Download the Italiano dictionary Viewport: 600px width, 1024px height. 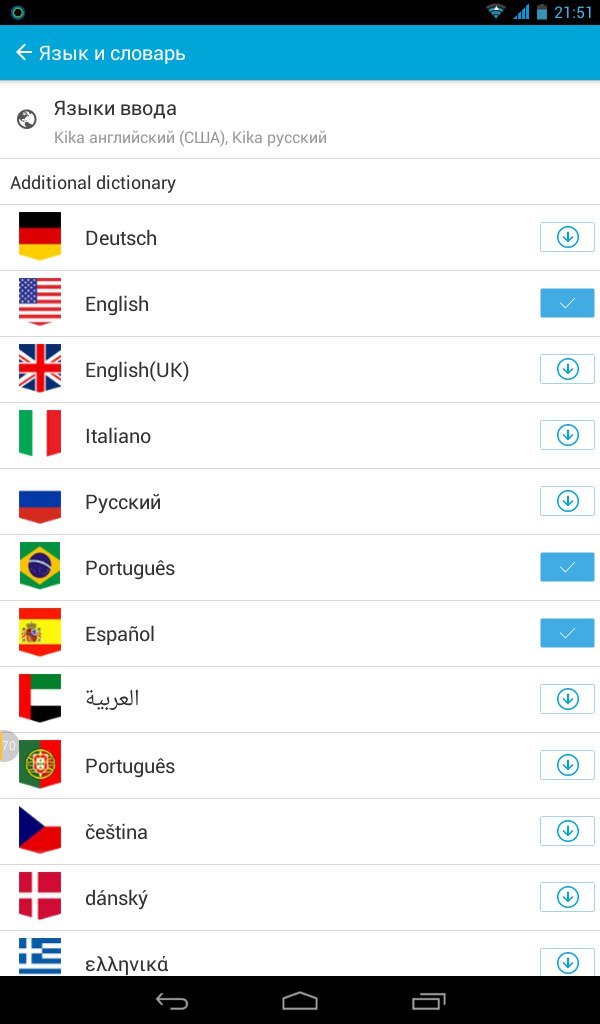[x=567, y=436]
